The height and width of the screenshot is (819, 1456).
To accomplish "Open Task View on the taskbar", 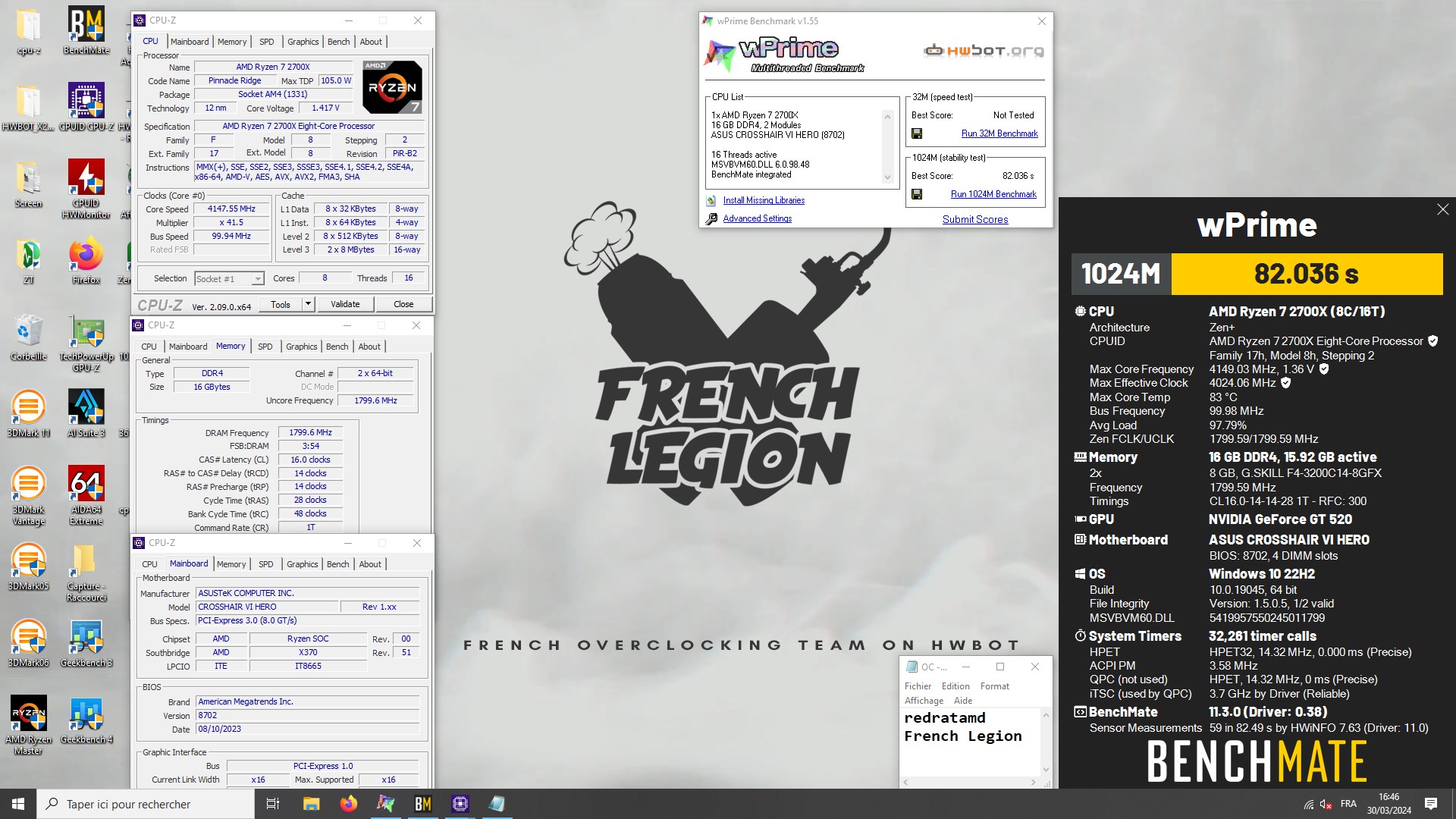I will (273, 804).
